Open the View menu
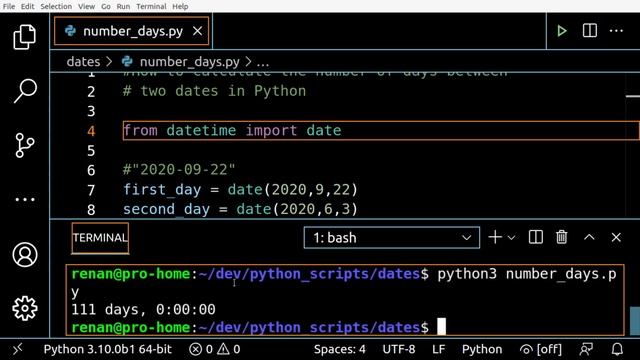 click(86, 7)
